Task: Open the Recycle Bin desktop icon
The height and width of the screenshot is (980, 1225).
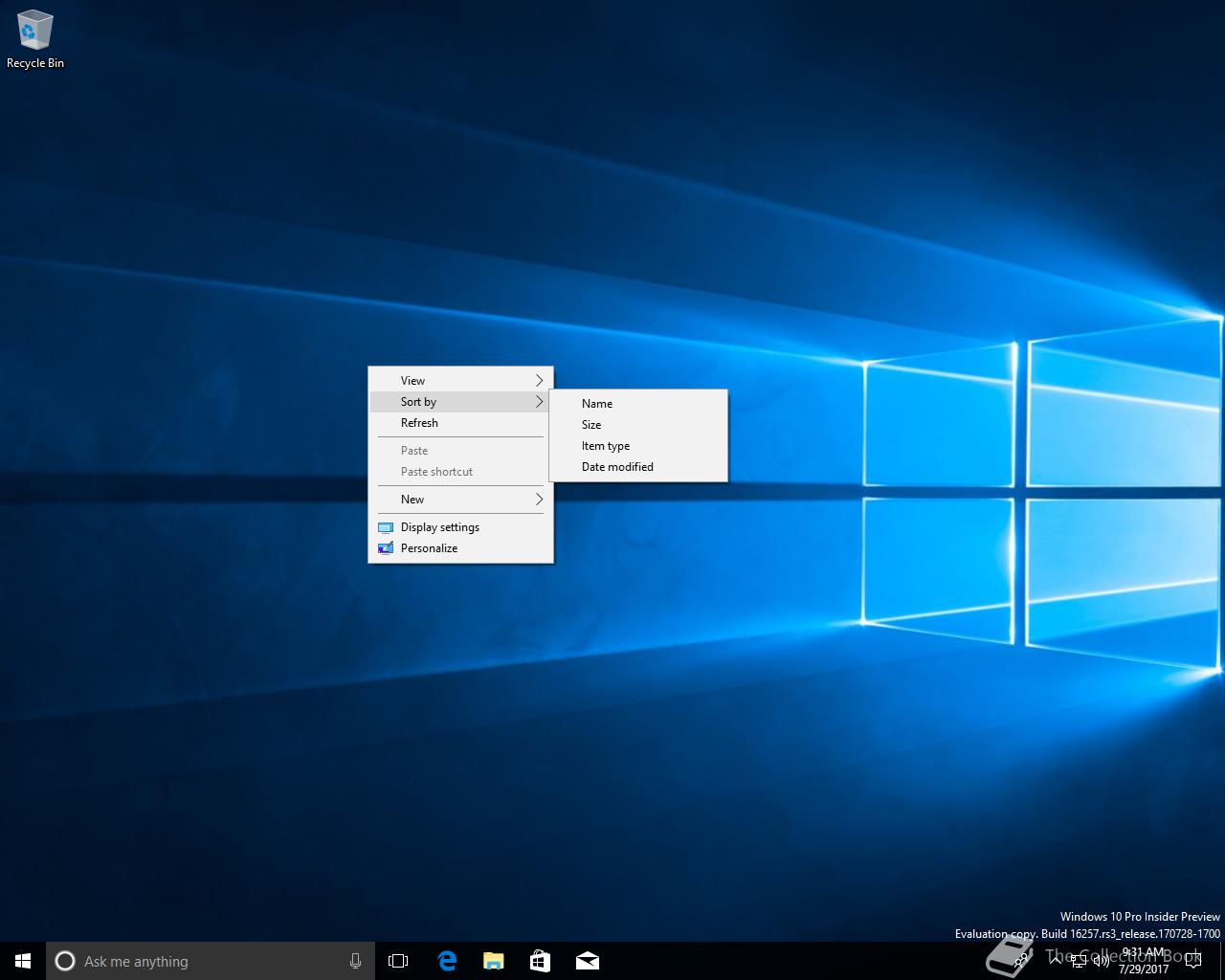Action: coord(34,40)
